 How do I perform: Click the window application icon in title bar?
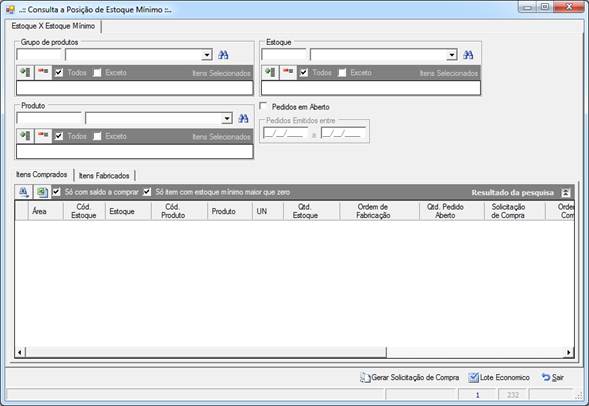click(10, 9)
